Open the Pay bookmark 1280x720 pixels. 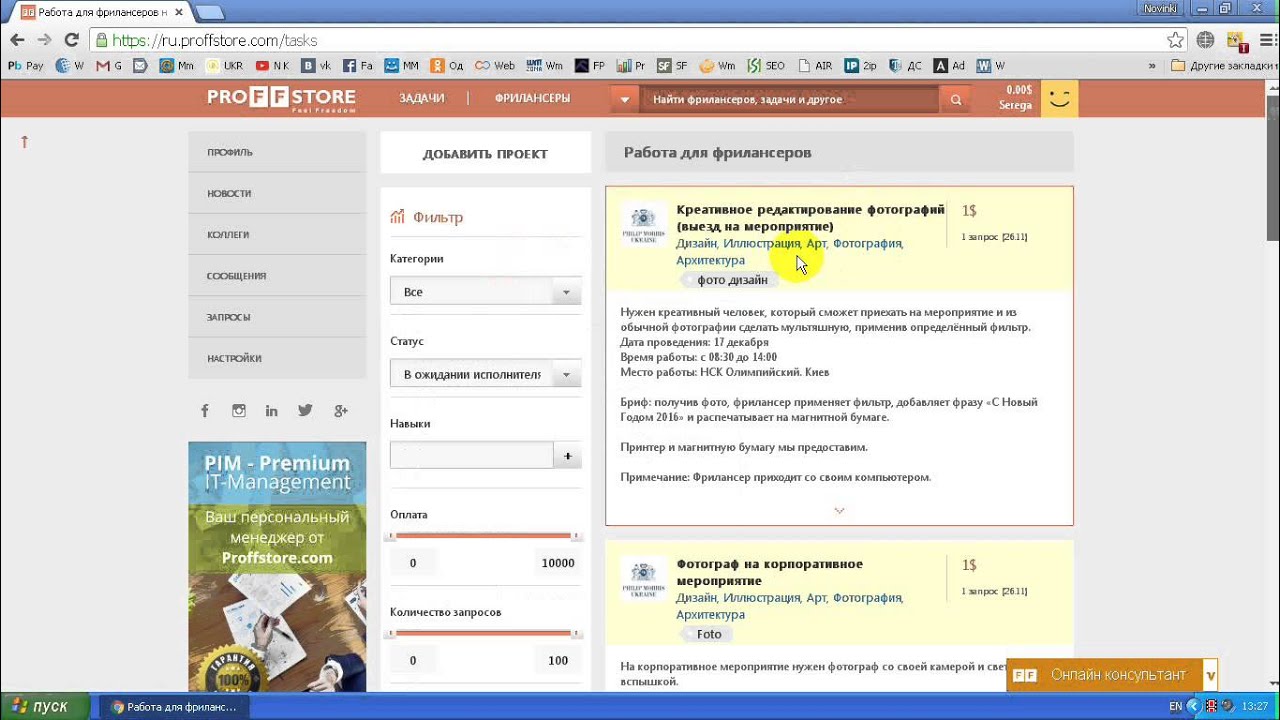[26, 66]
